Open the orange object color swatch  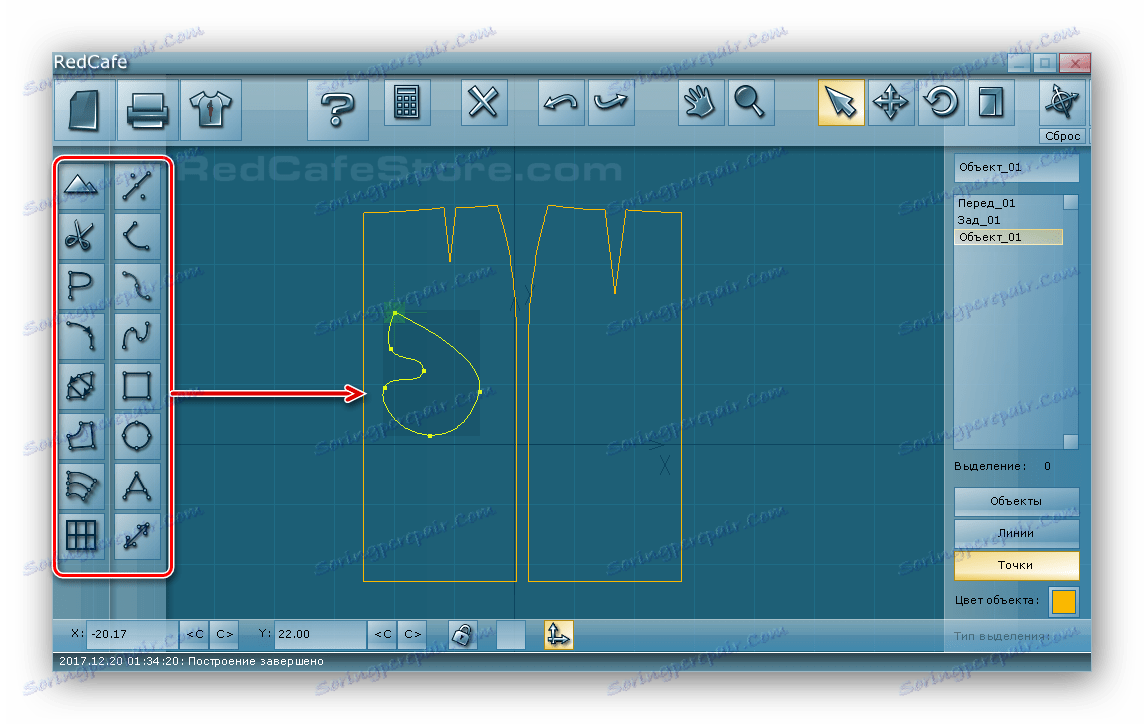coord(1063,601)
